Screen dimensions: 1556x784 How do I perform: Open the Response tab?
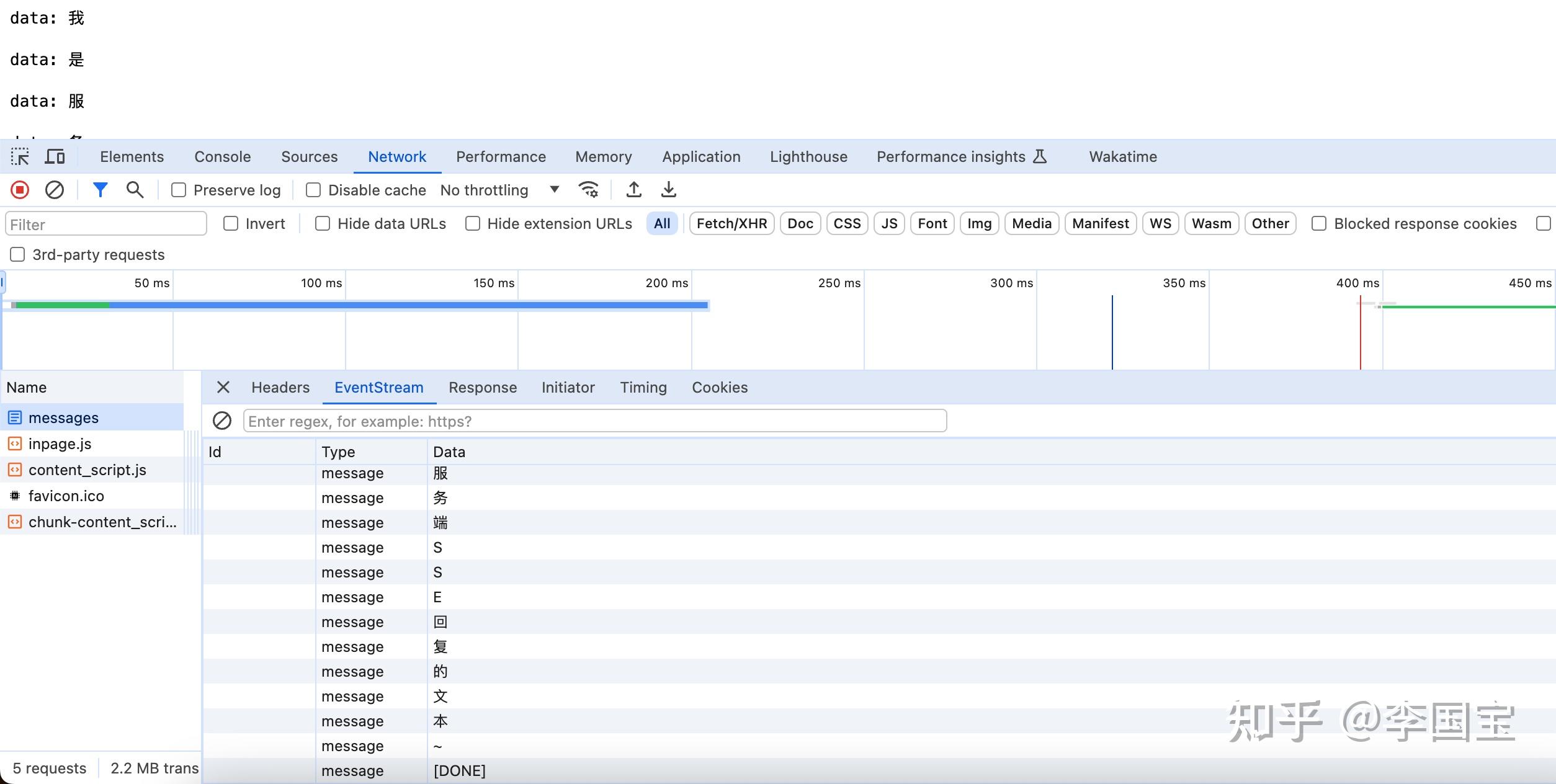pos(482,388)
